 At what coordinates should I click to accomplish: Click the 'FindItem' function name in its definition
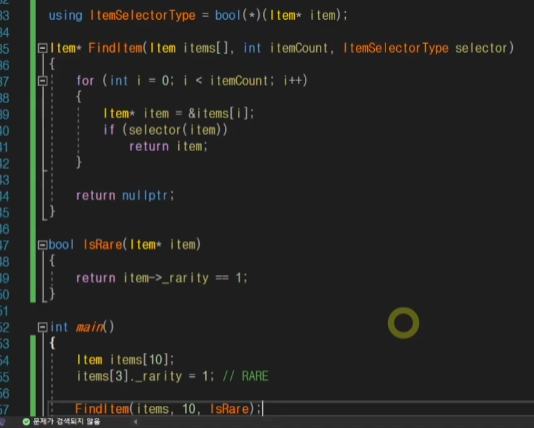click(x=115, y=48)
